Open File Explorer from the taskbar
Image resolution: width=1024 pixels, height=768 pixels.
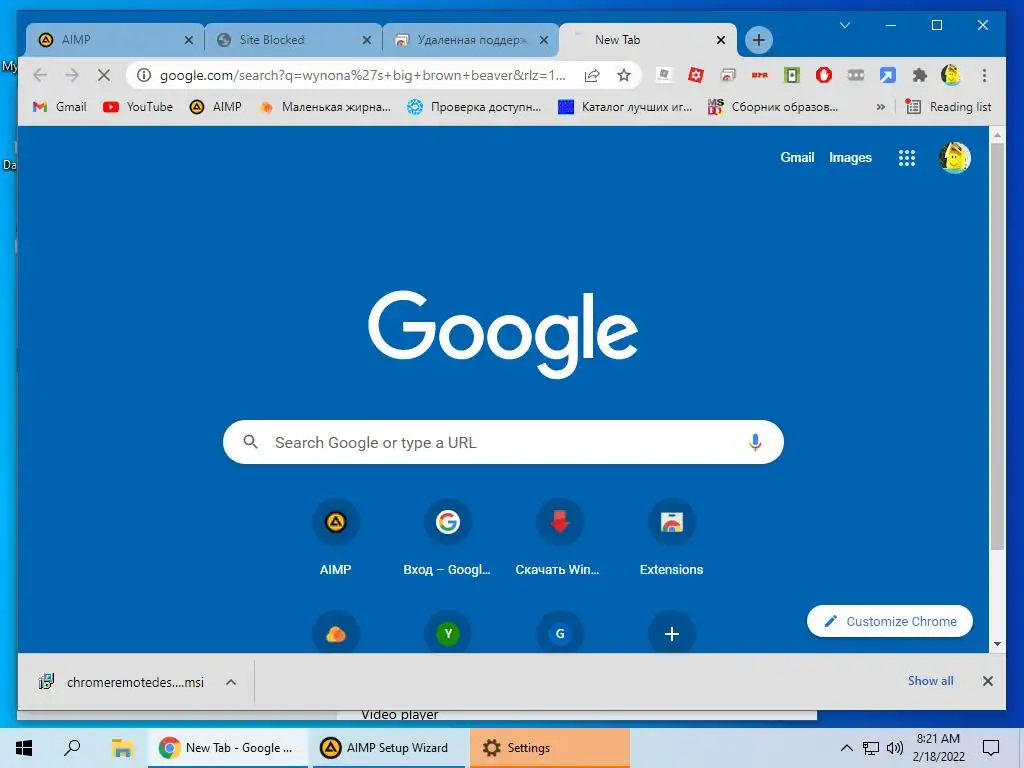click(121, 748)
